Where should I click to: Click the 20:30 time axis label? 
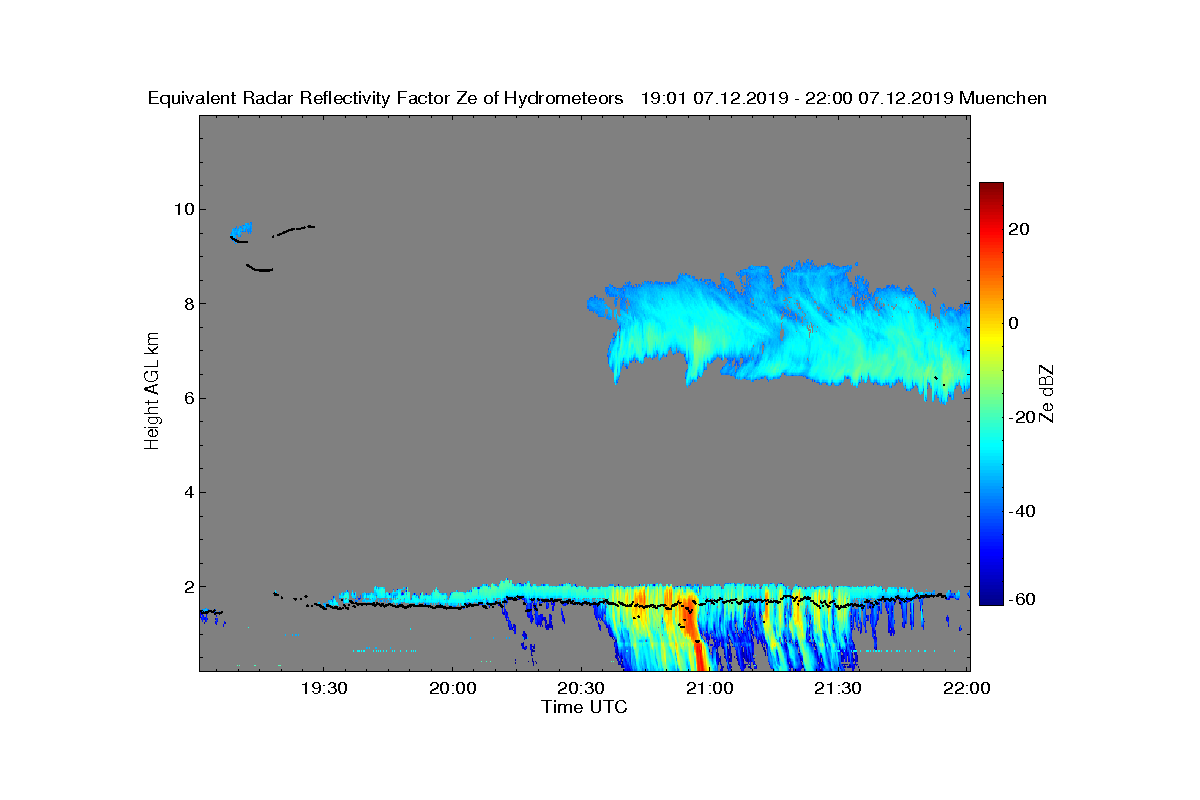pos(581,689)
